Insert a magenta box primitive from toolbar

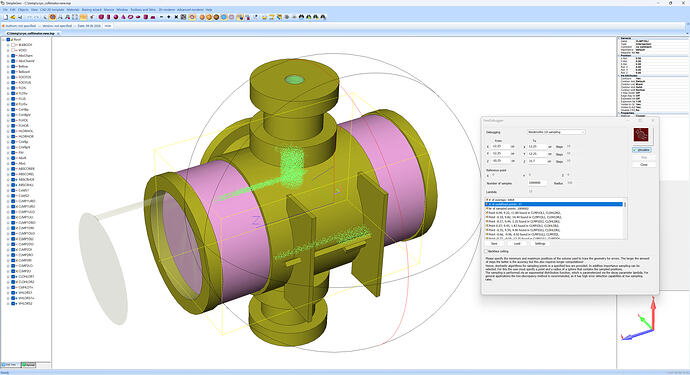[101, 17]
